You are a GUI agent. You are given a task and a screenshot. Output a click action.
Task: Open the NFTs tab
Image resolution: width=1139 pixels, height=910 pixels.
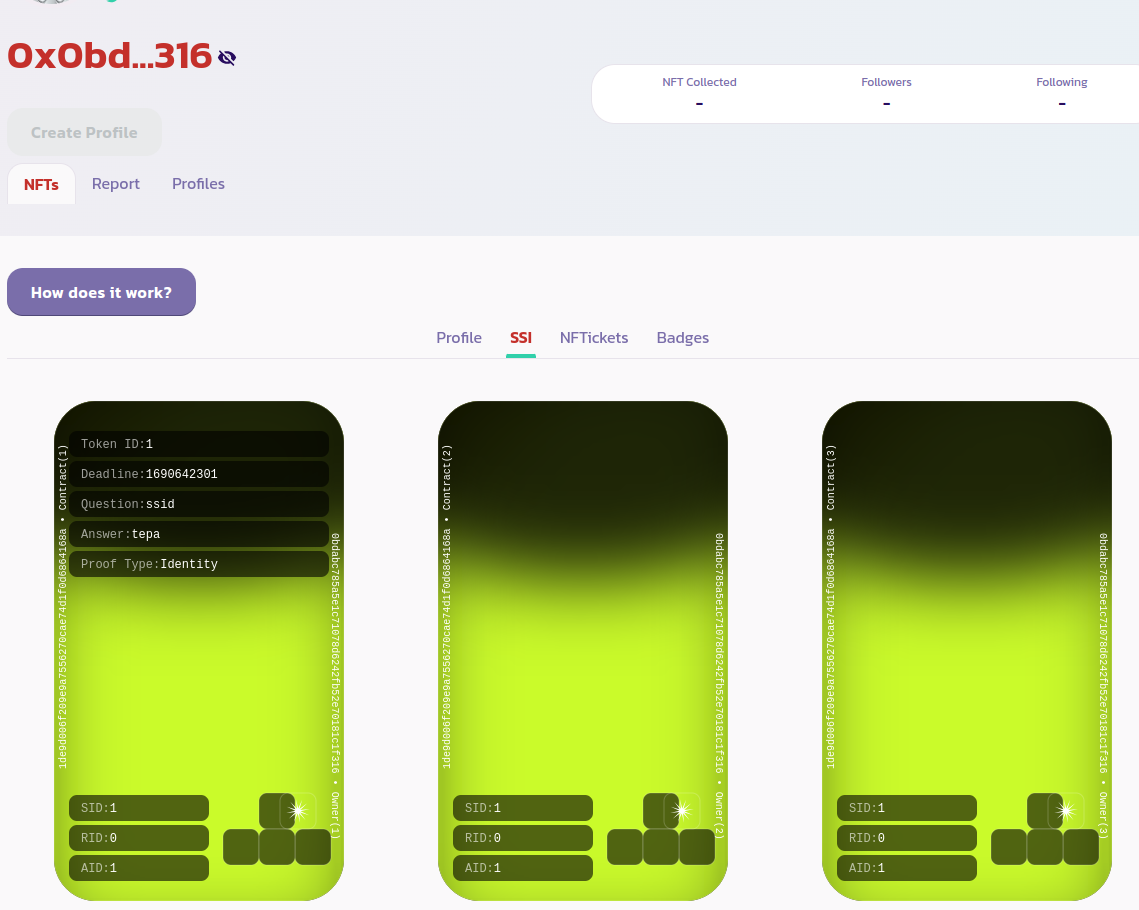(x=41, y=184)
